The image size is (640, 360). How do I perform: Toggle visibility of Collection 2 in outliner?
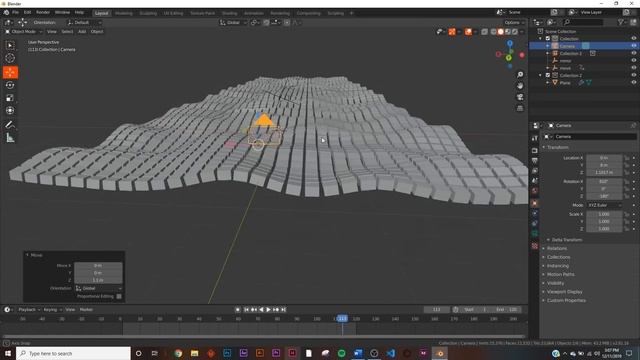[x=633, y=75]
